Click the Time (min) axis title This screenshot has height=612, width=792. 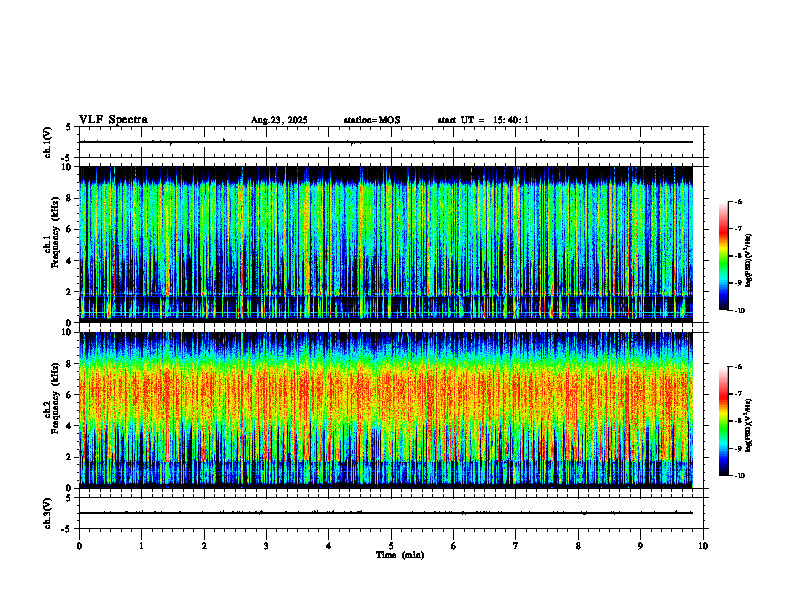[x=400, y=555]
